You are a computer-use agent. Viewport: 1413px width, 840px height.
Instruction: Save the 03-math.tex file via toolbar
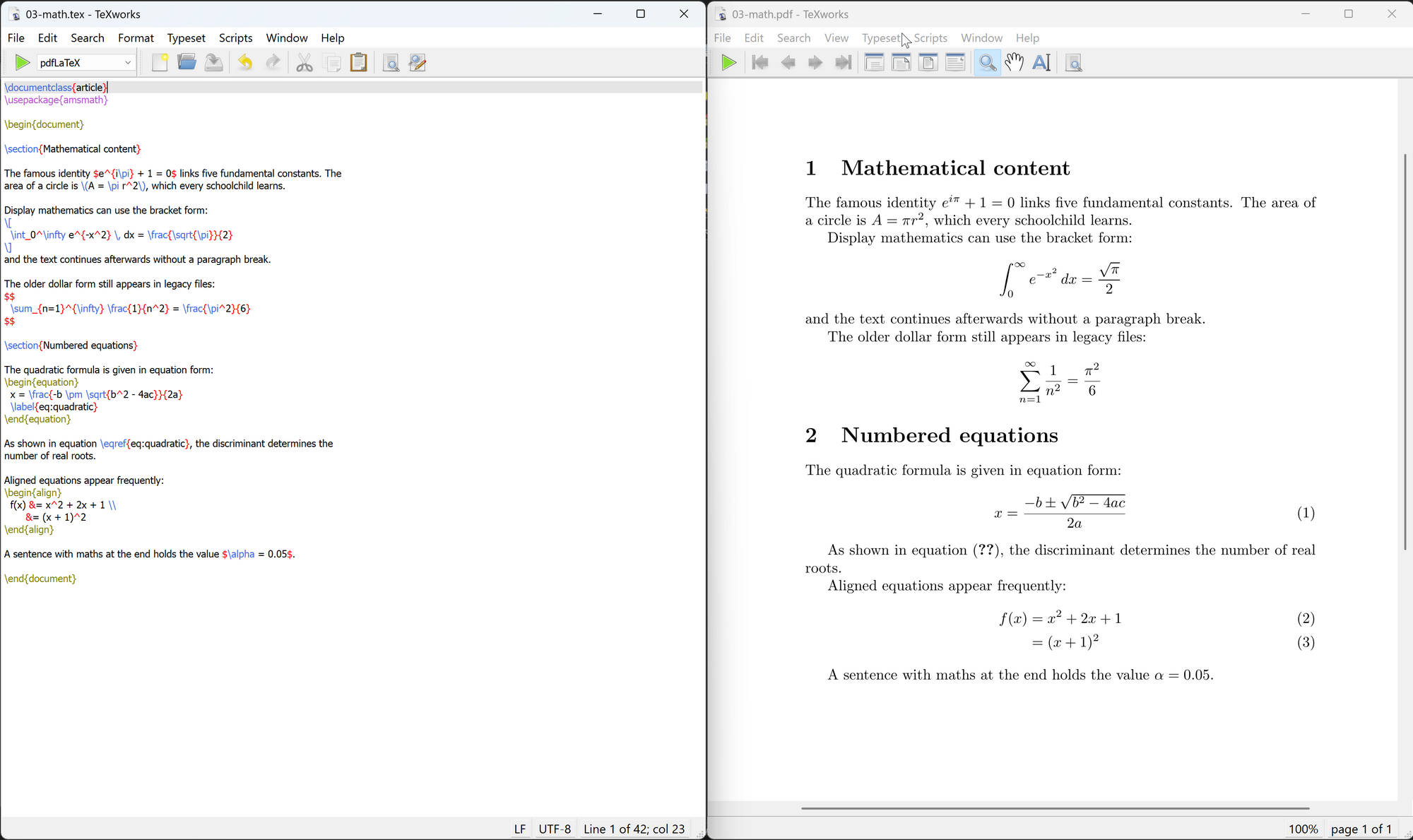tap(214, 63)
